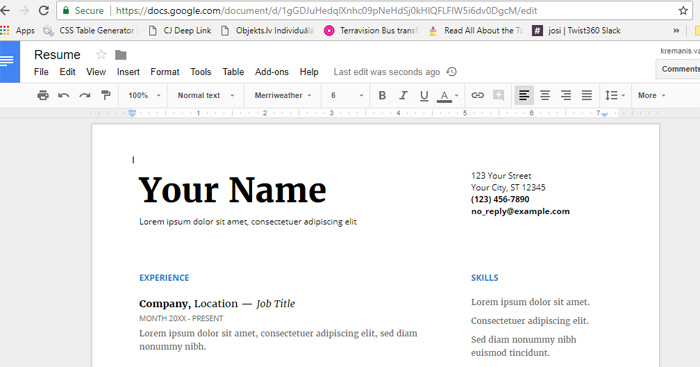Reload the page in browser
Image resolution: width=700 pixels, height=367 pixels.
click(43, 10)
